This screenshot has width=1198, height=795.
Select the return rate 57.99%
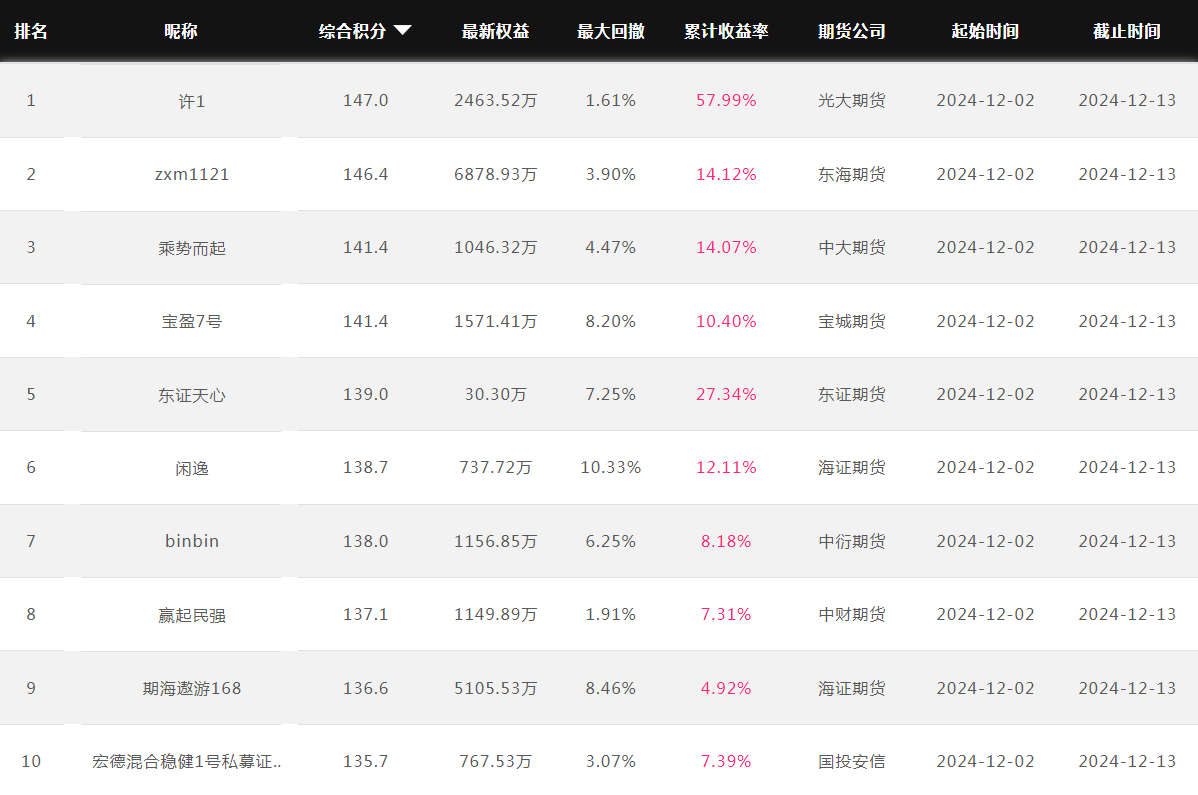726,100
